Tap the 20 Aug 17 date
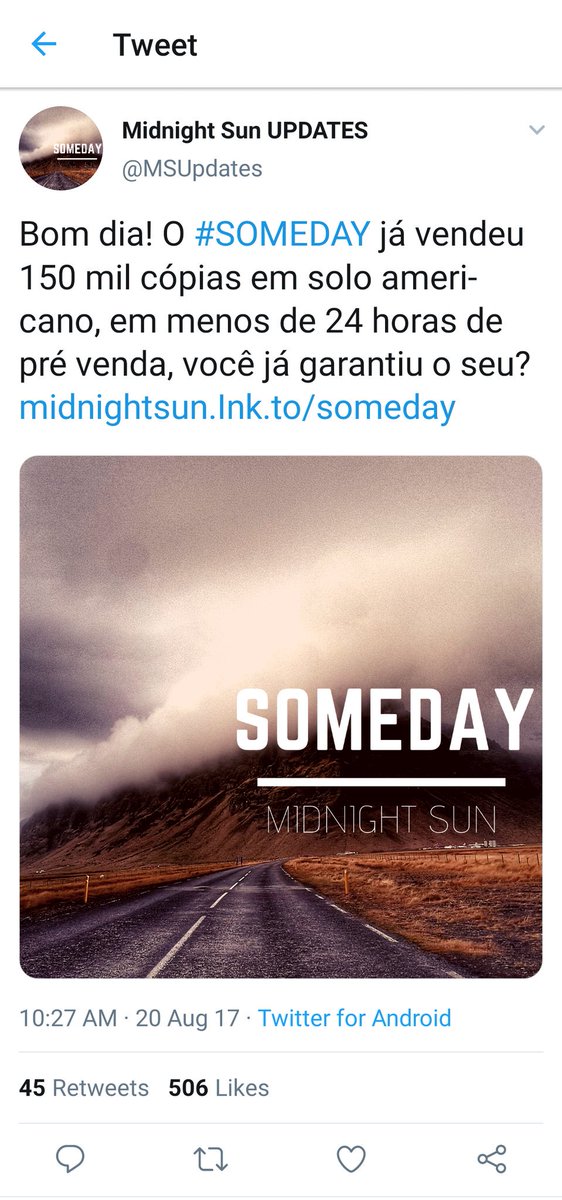The width and height of the screenshot is (562, 1200). pyautogui.click(x=187, y=1018)
